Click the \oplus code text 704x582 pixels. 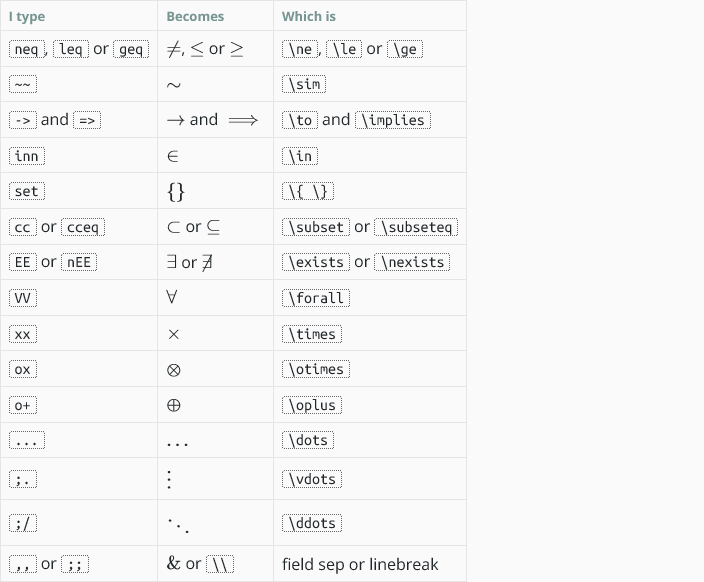(x=312, y=405)
